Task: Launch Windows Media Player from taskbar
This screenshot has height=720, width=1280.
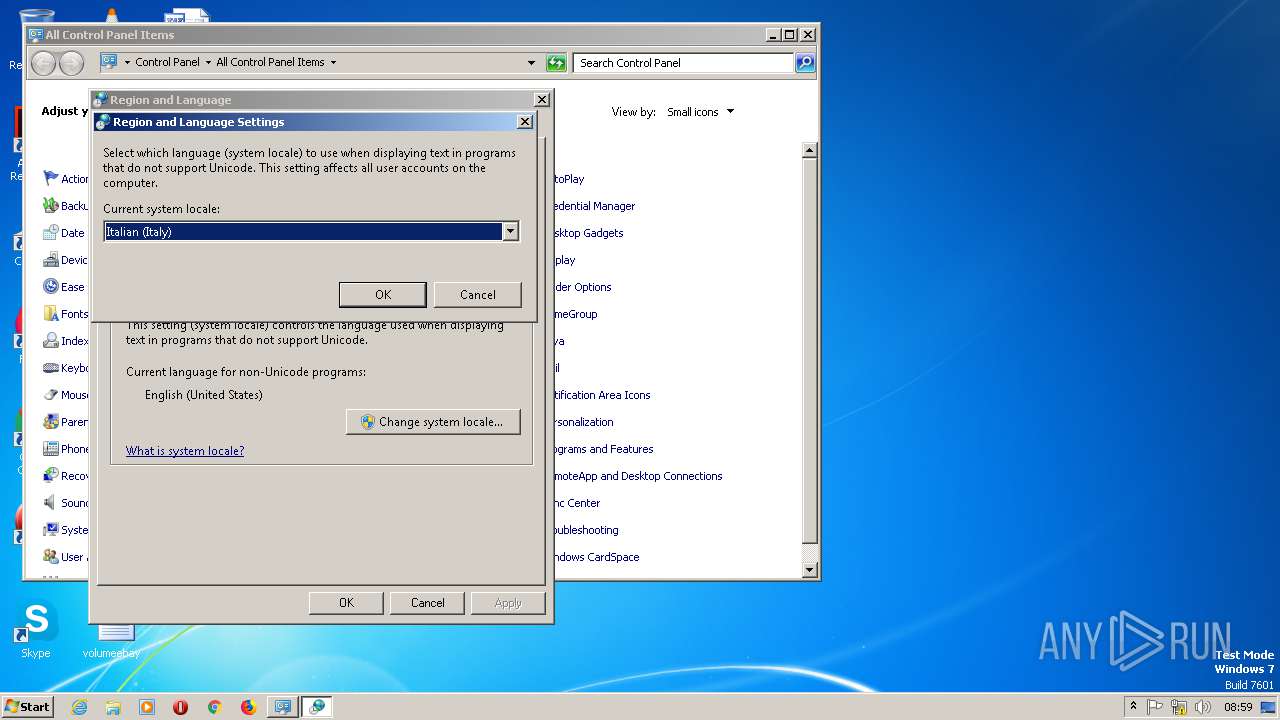Action: 147,707
